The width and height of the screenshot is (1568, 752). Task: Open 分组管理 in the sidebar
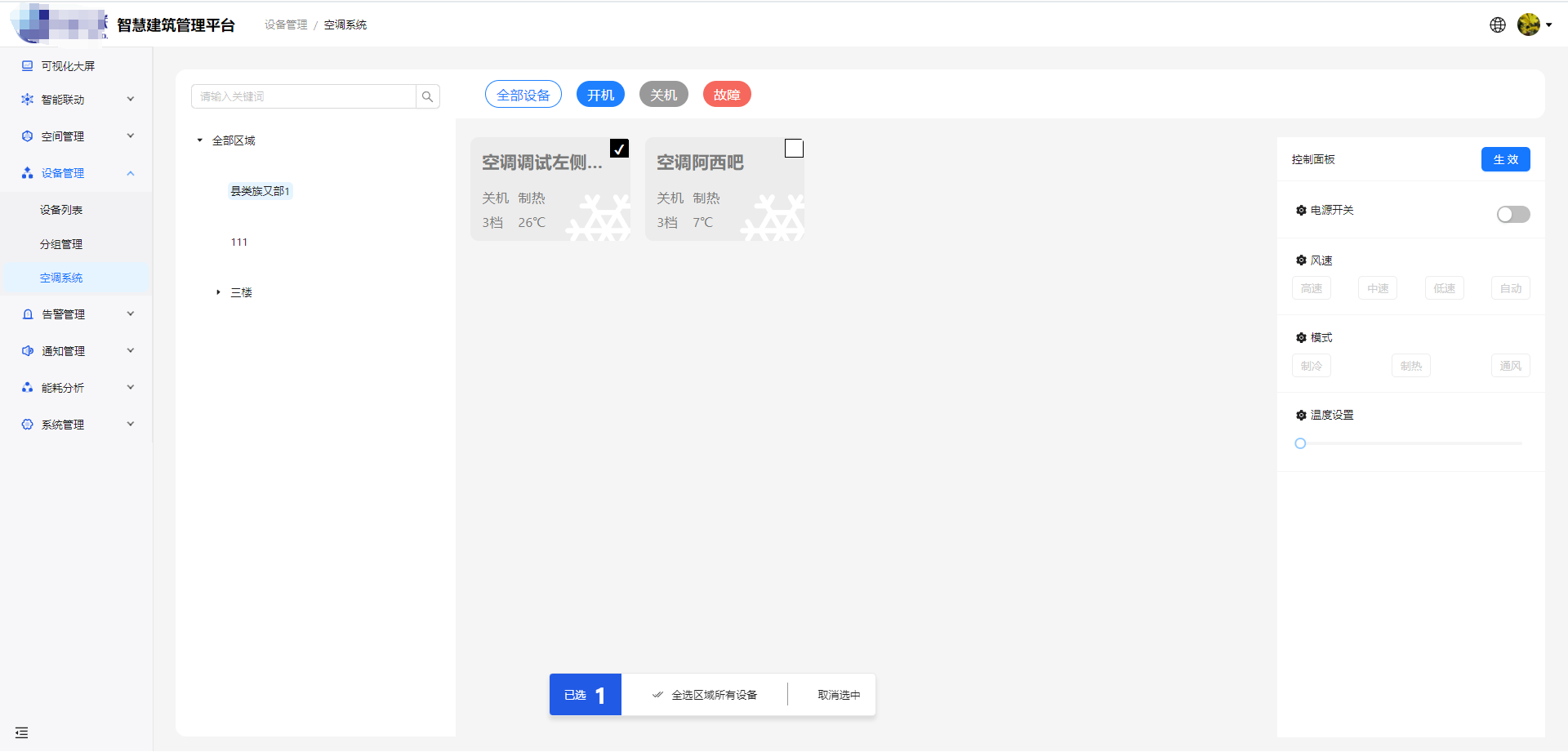(61, 244)
